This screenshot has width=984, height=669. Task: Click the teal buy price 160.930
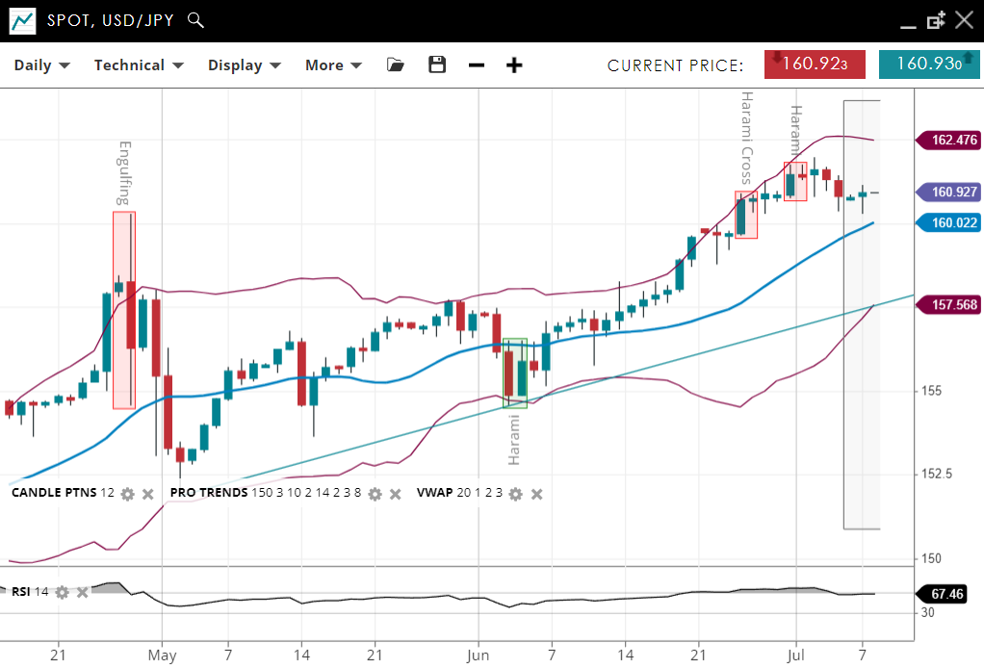coord(929,64)
